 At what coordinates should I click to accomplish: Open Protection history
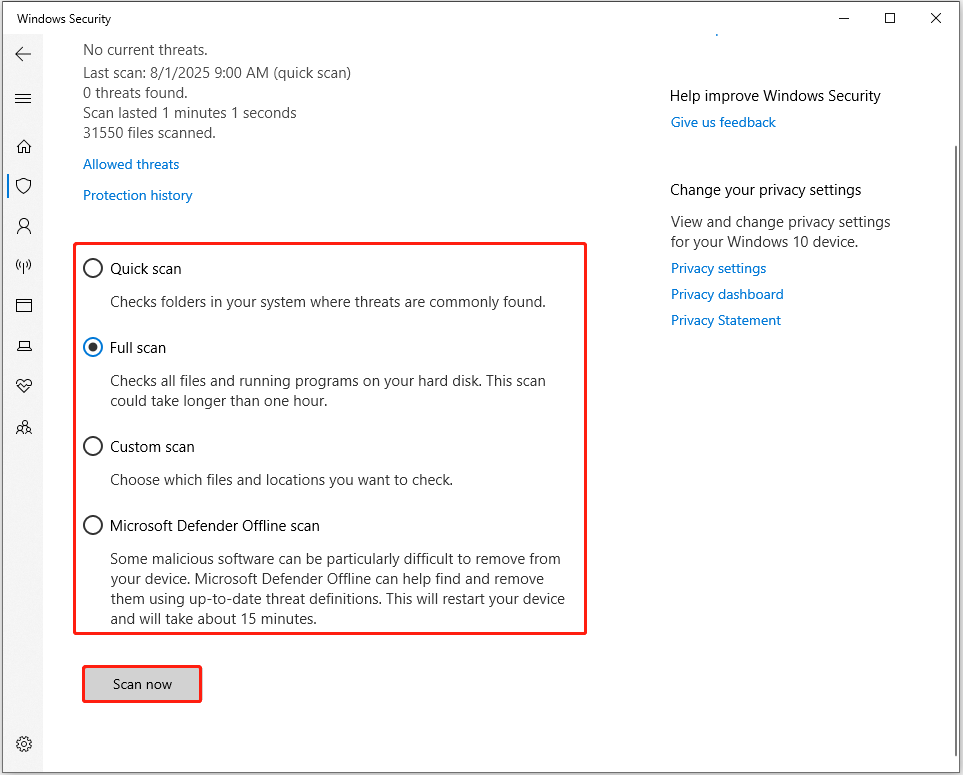(137, 195)
